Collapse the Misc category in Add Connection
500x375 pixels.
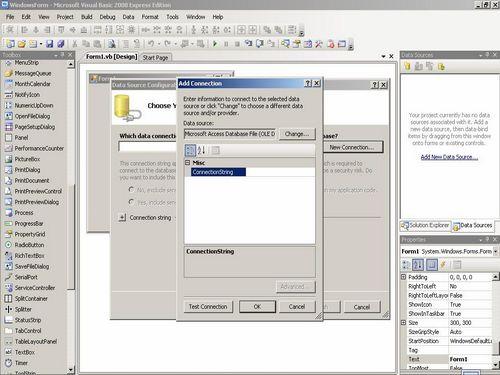tap(187, 162)
